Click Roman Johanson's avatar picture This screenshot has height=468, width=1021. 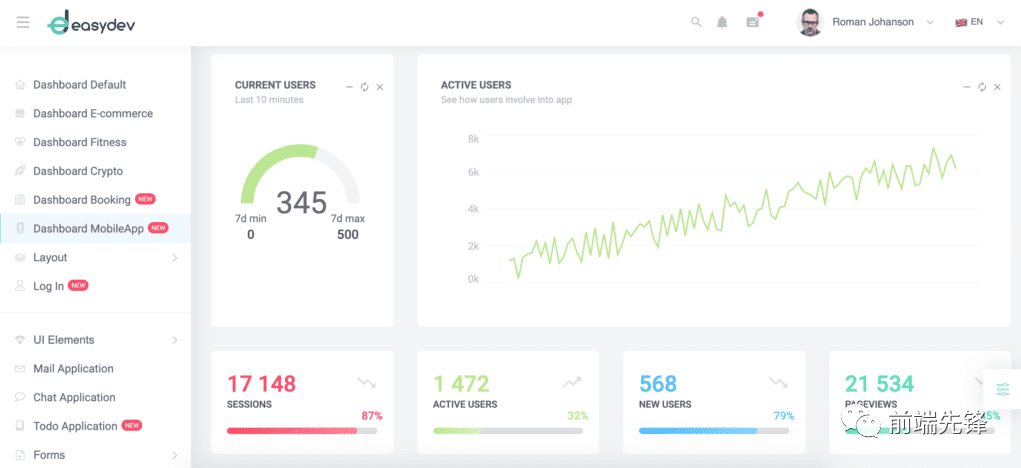click(809, 22)
